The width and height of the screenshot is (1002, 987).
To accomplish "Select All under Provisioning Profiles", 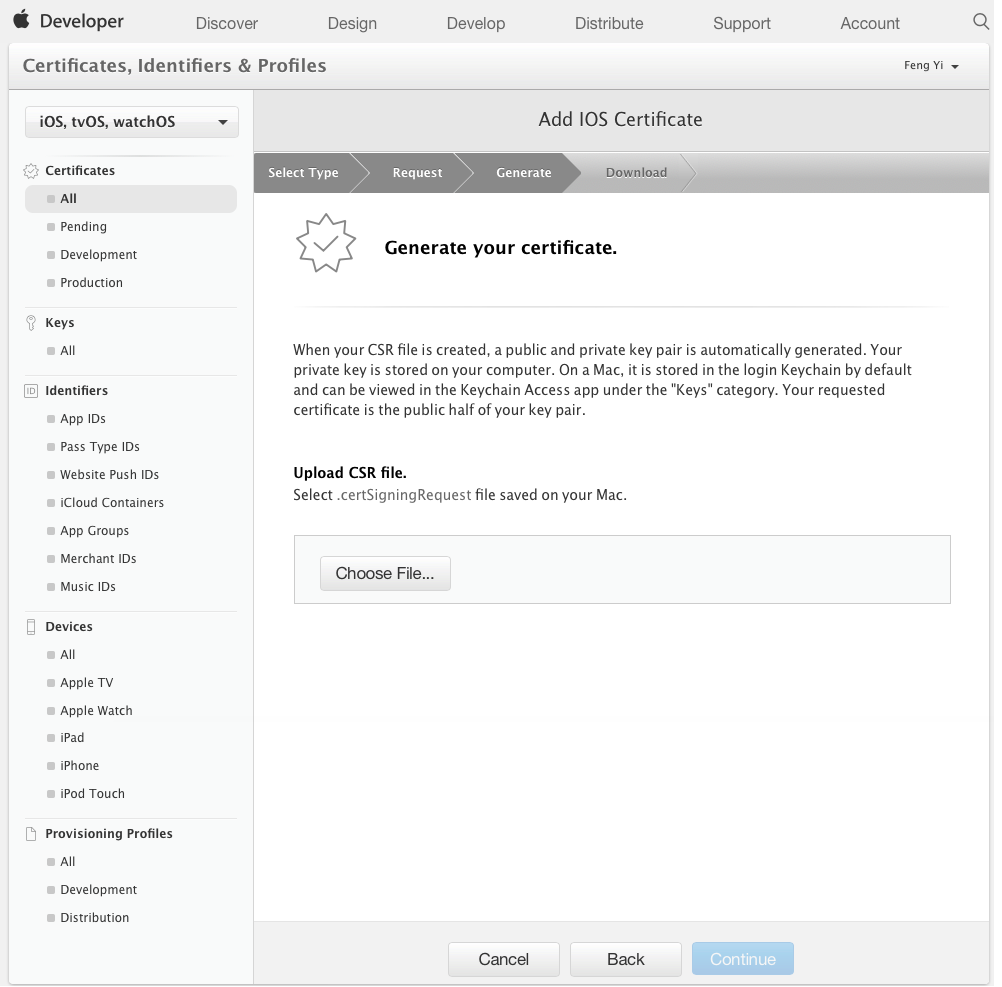I will pos(67,862).
